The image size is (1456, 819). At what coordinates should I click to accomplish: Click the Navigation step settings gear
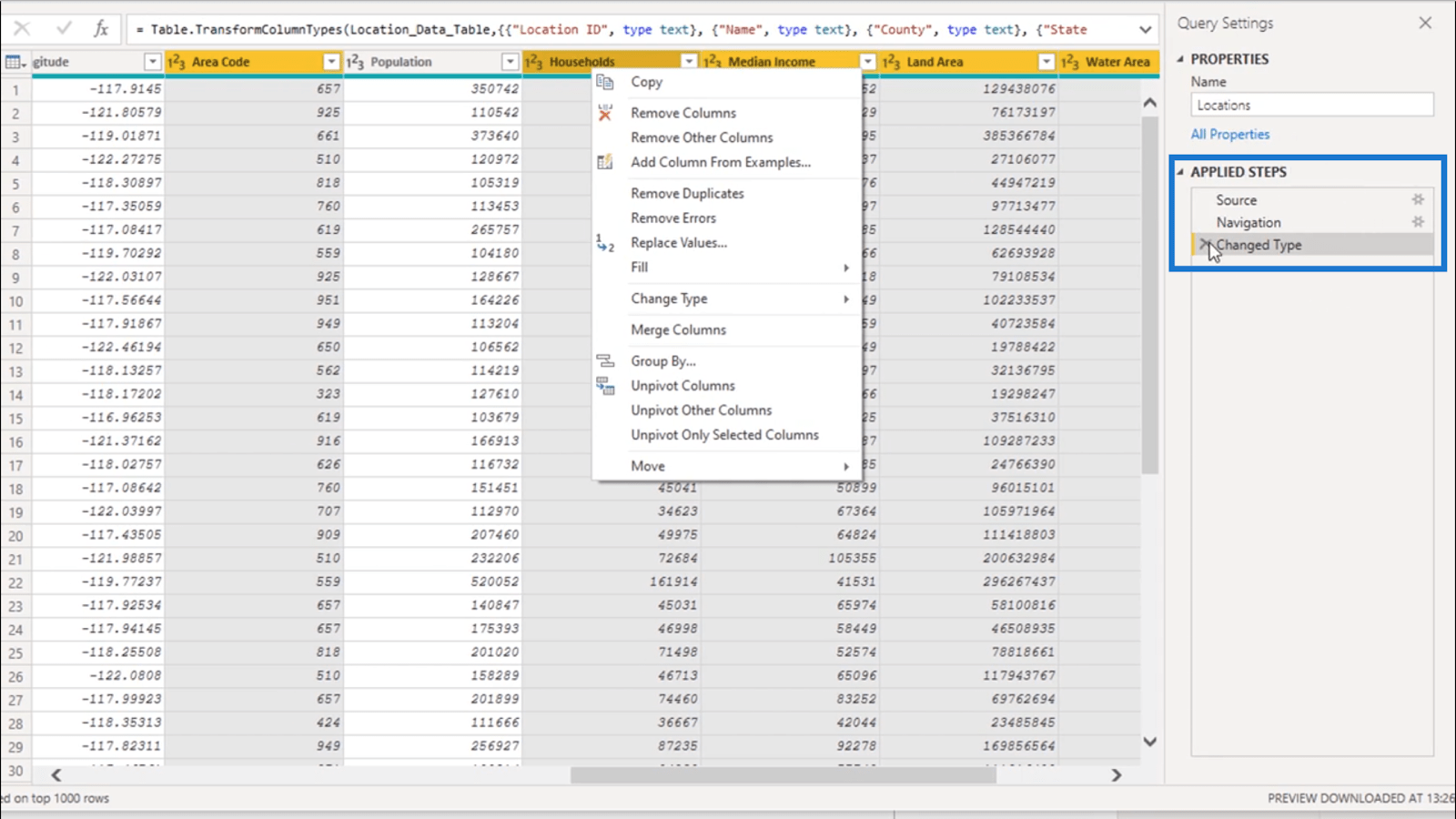(x=1417, y=222)
